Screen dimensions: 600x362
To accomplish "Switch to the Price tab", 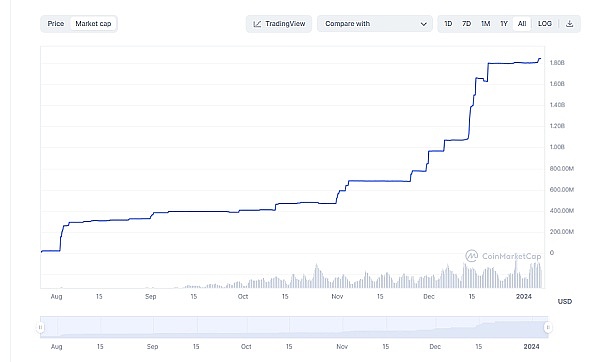I will [56, 24].
